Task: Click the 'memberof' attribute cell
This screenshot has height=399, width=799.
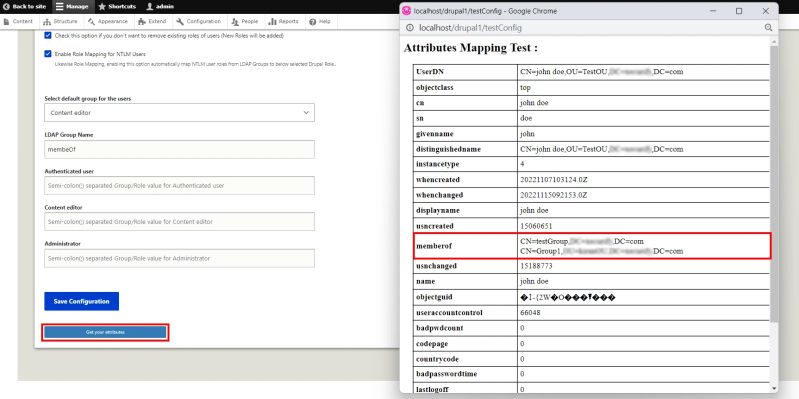Action: tap(465, 246)
